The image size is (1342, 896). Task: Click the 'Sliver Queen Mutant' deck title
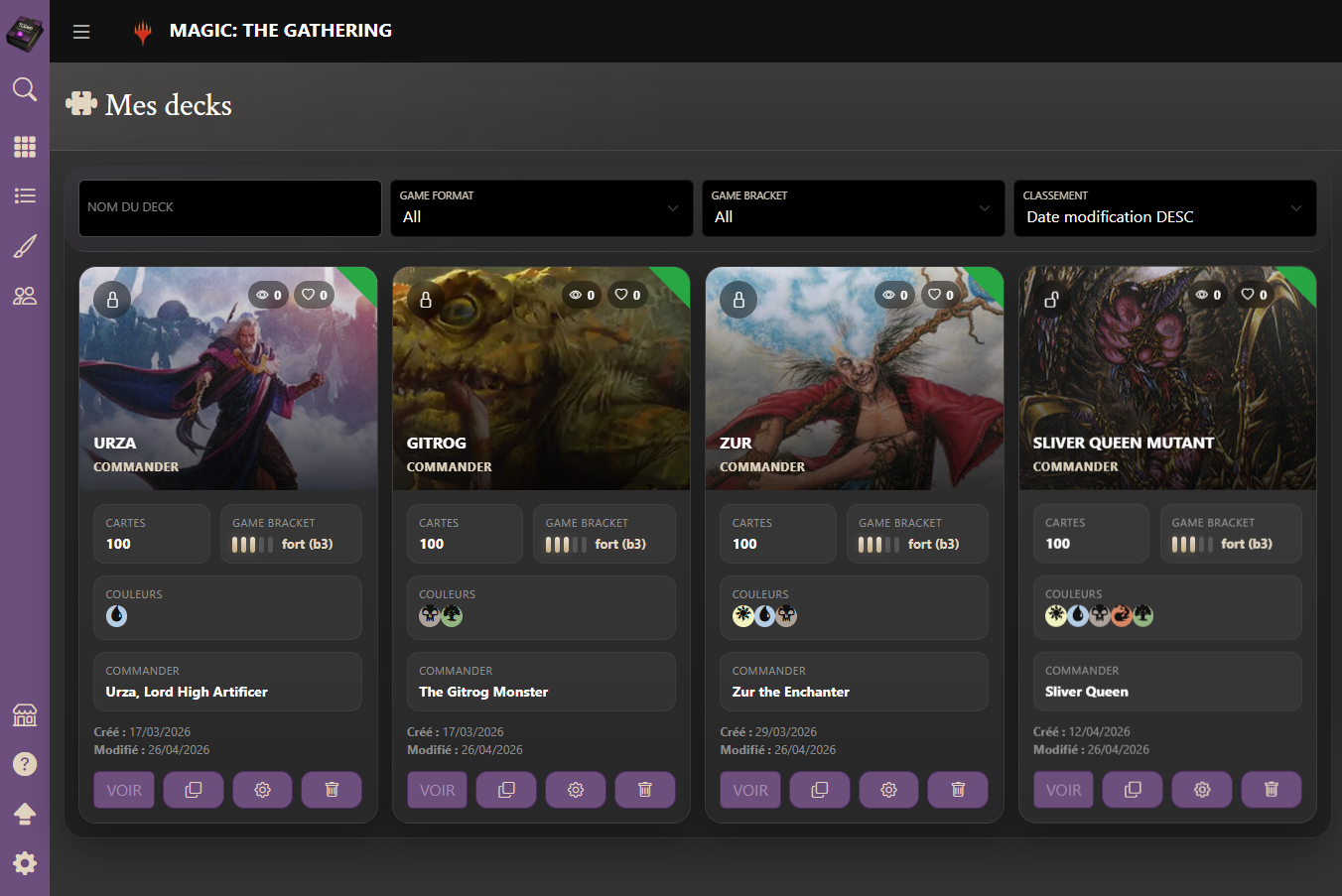1124,443
